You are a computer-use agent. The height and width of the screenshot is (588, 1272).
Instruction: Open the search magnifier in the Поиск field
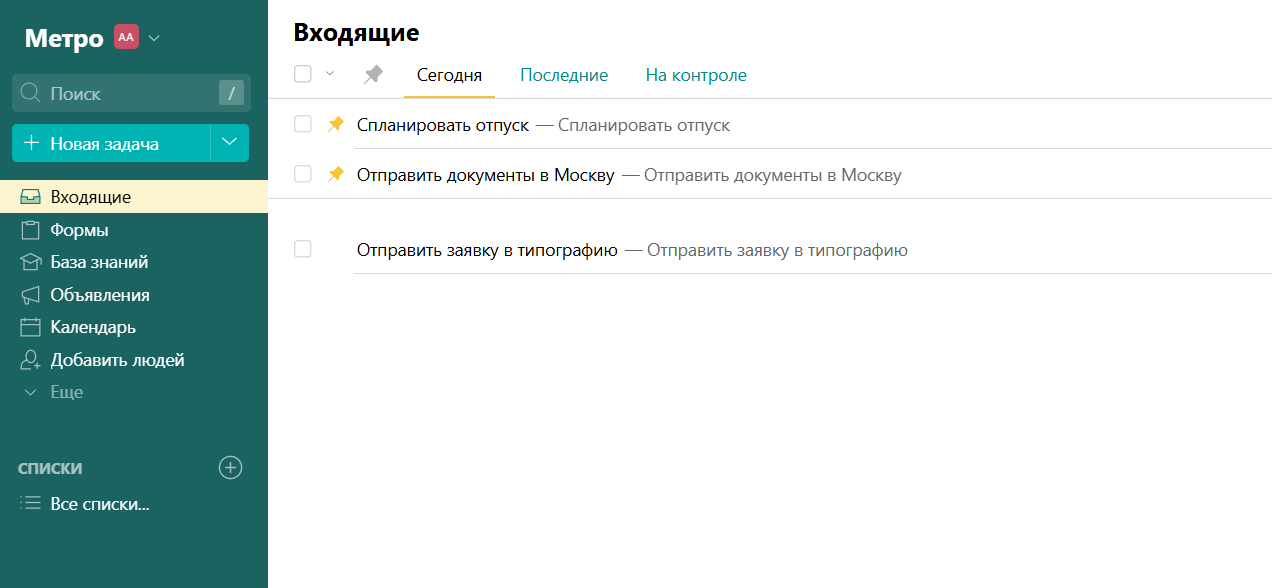32,93
